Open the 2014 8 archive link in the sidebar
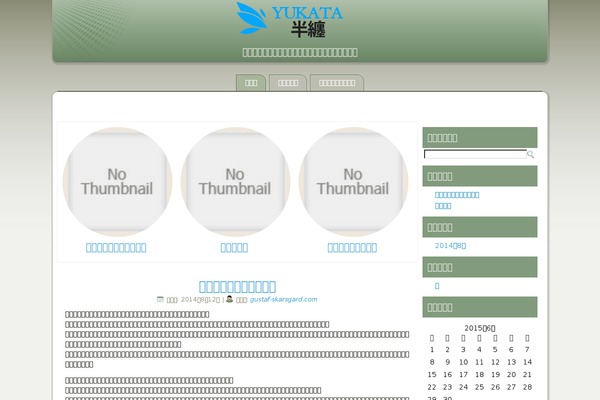This screenshot has height=400, width=600. [450, 246]
